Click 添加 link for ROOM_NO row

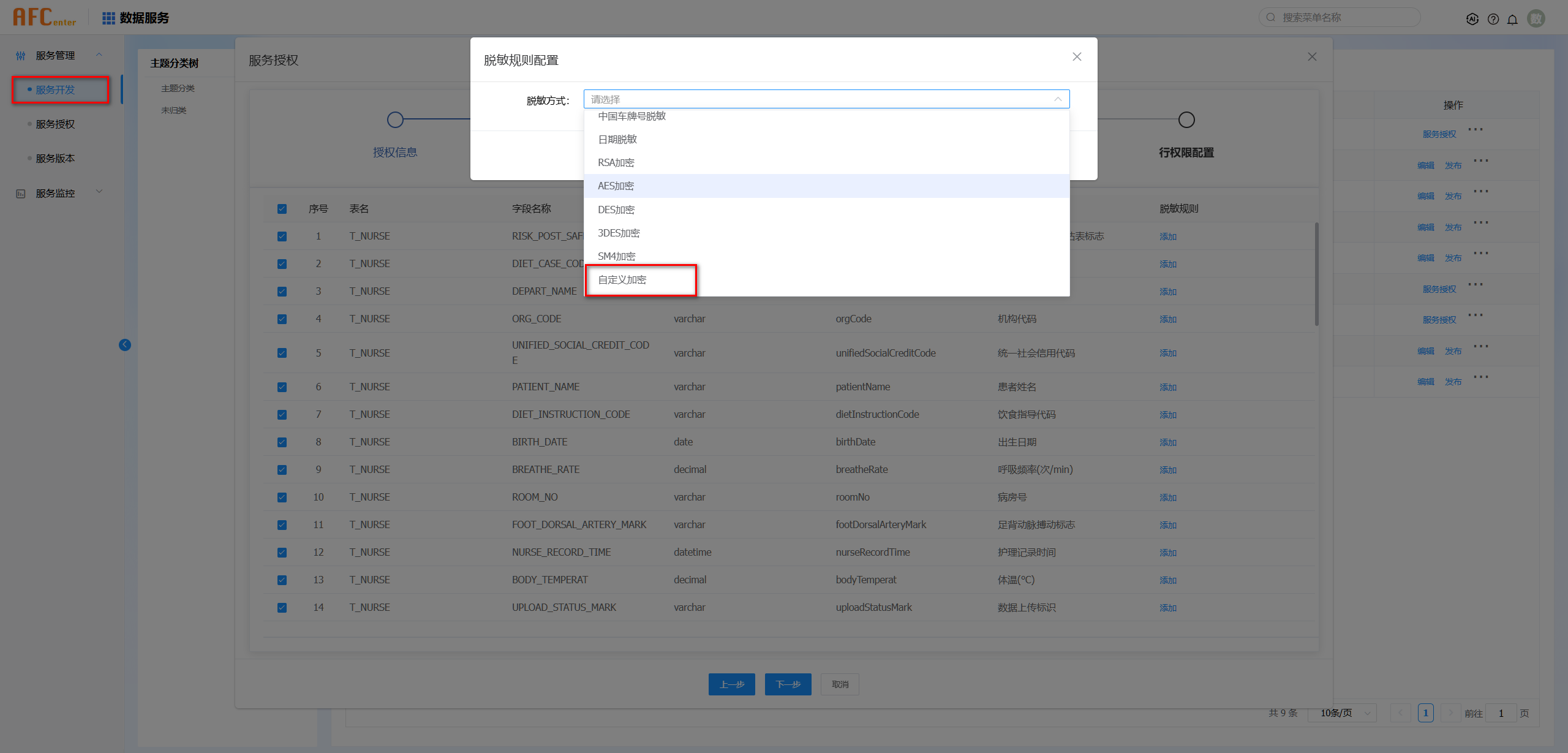pos(1167,498)
